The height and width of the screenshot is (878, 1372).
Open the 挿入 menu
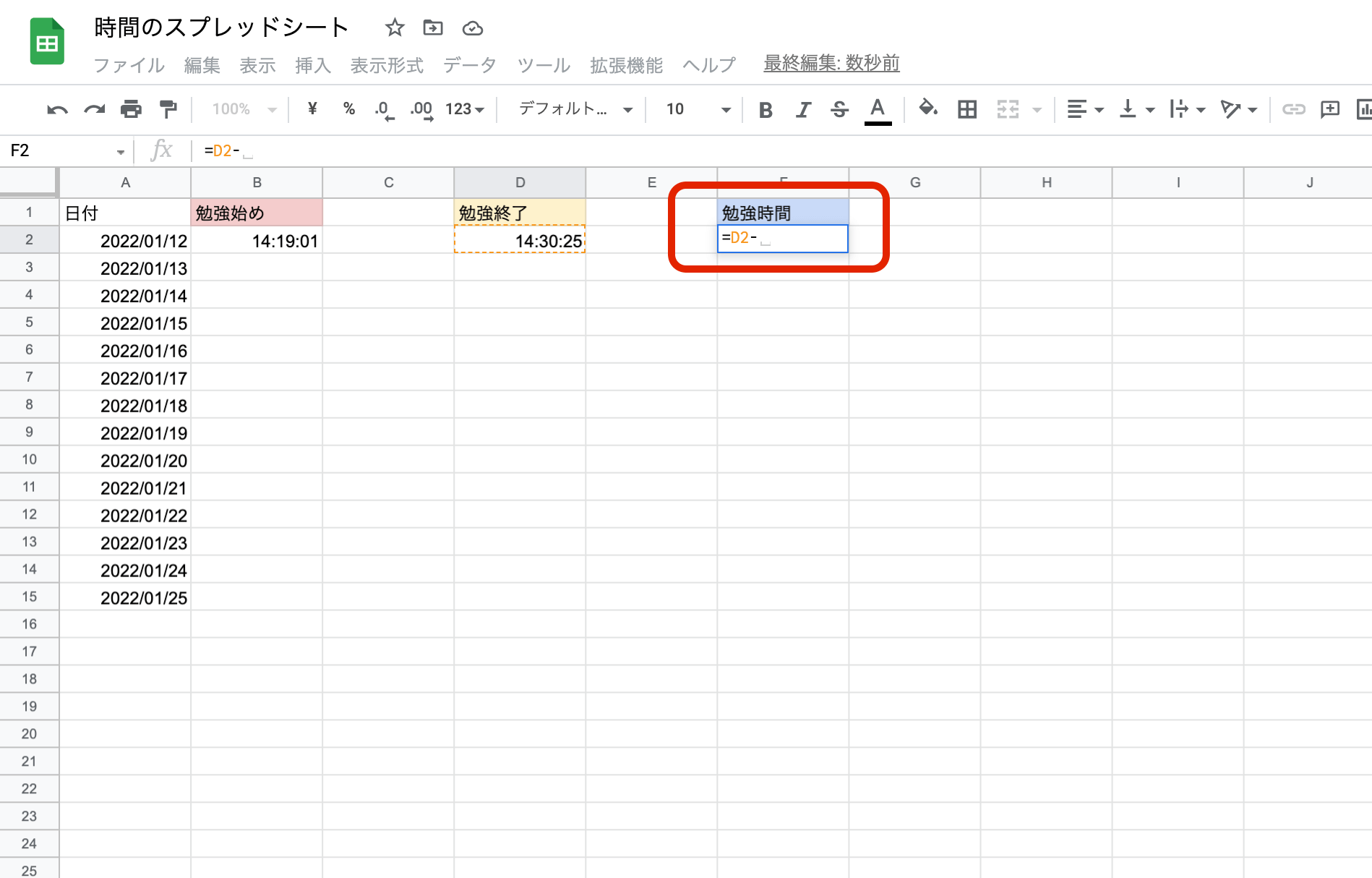(313, 65)
